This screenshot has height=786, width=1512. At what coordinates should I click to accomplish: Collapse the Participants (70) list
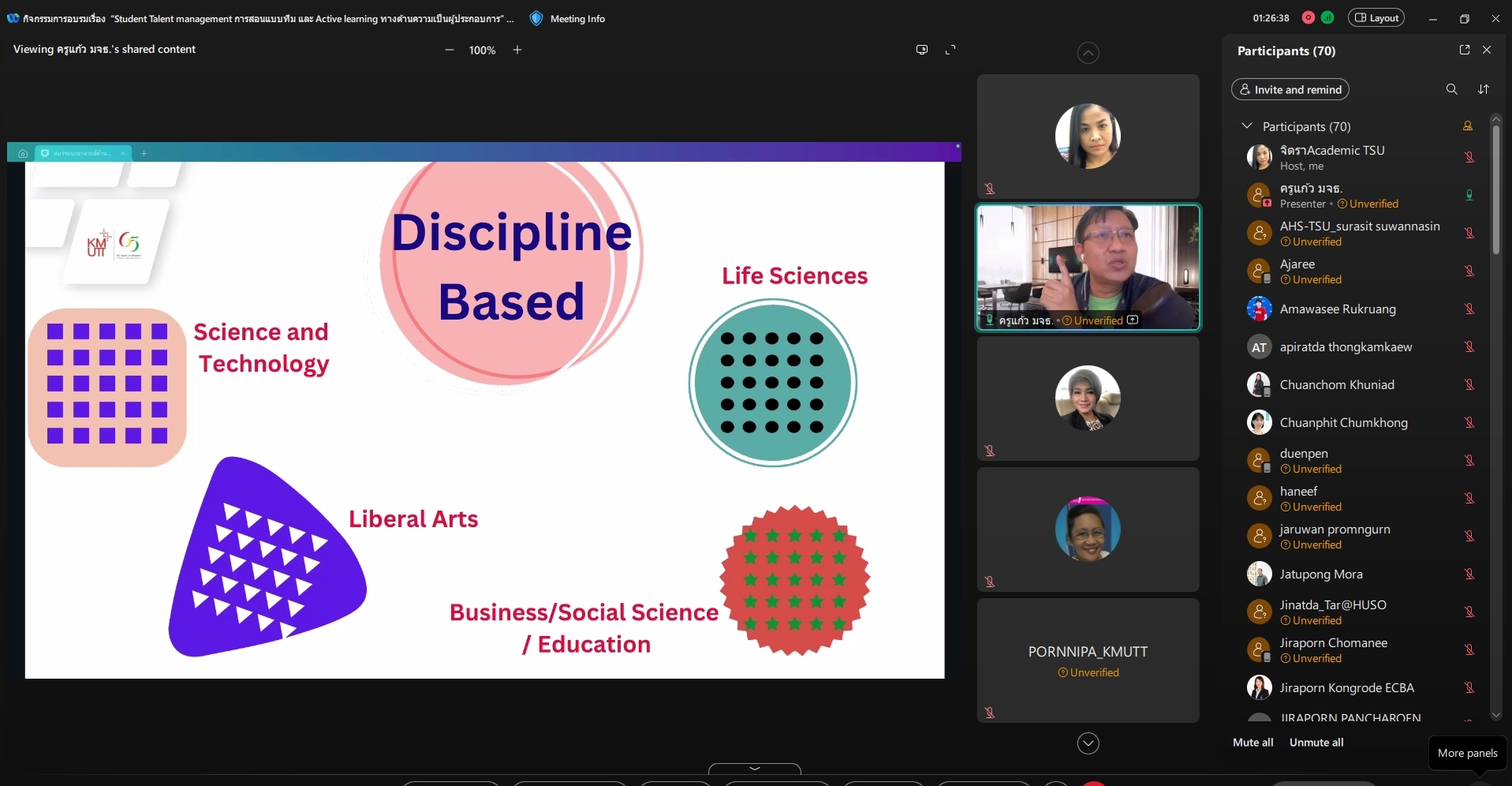[1247, 126]
